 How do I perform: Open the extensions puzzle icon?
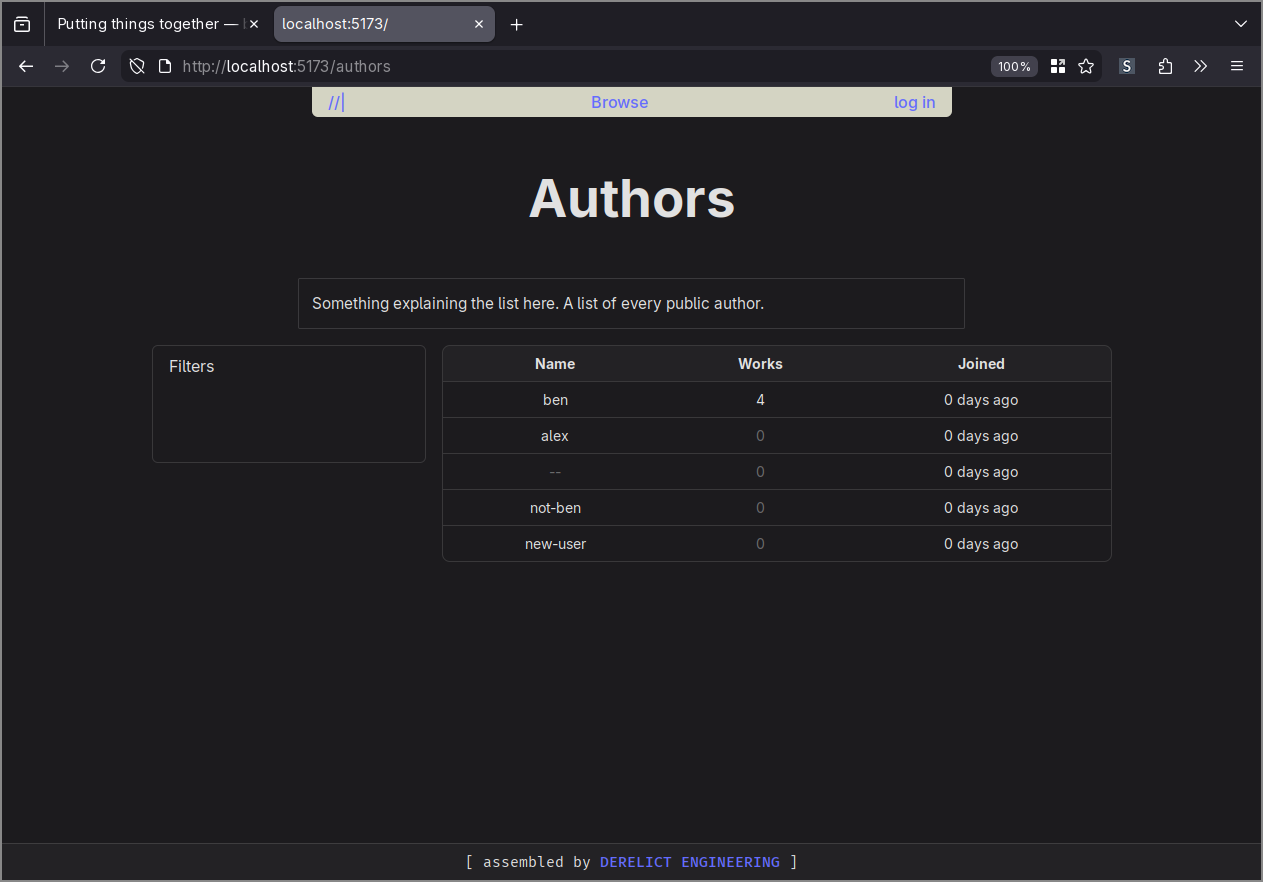point(1165,66)
